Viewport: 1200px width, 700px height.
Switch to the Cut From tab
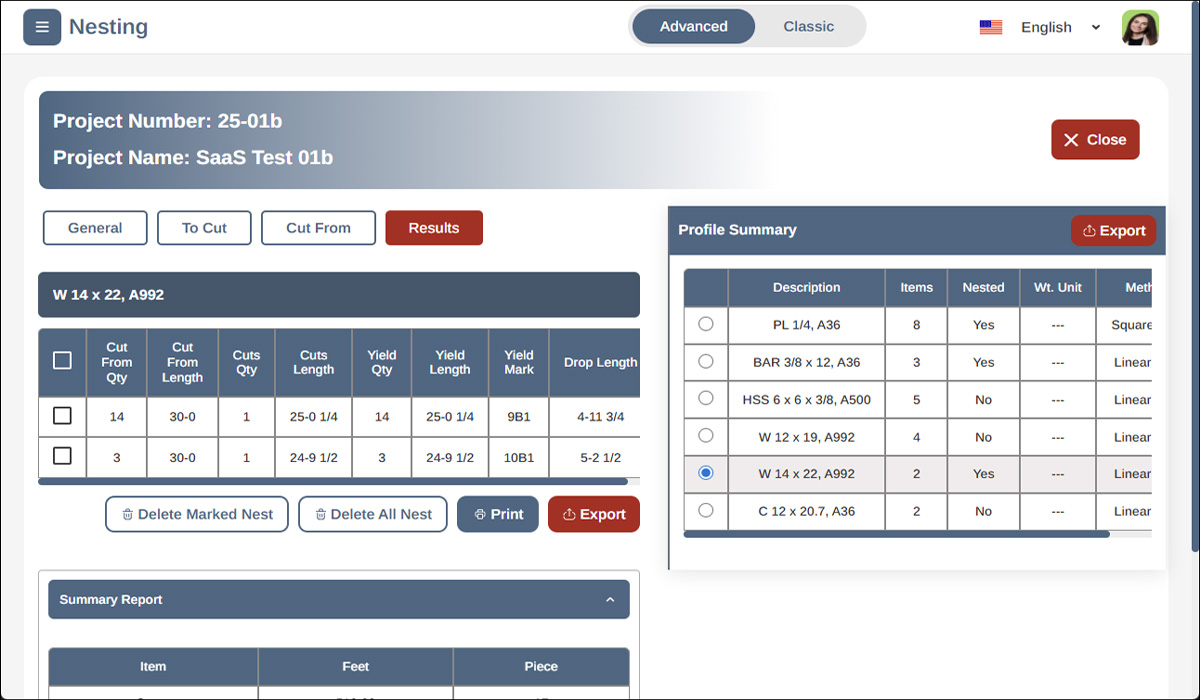(318, 228)
